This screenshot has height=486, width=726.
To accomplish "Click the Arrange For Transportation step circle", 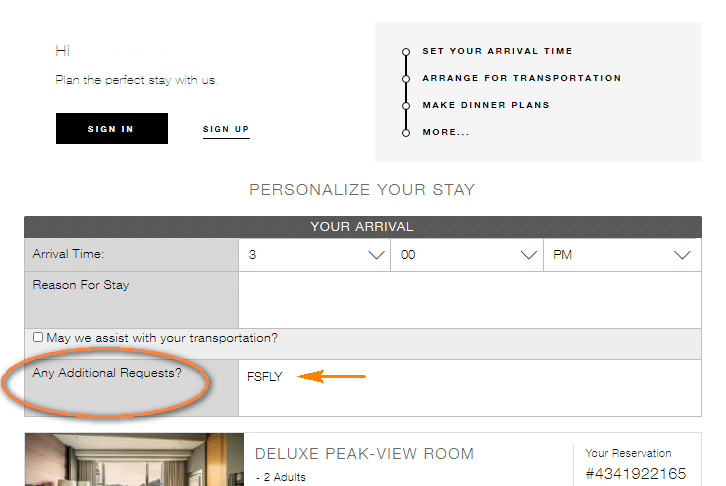I will [x=406, y=79].
